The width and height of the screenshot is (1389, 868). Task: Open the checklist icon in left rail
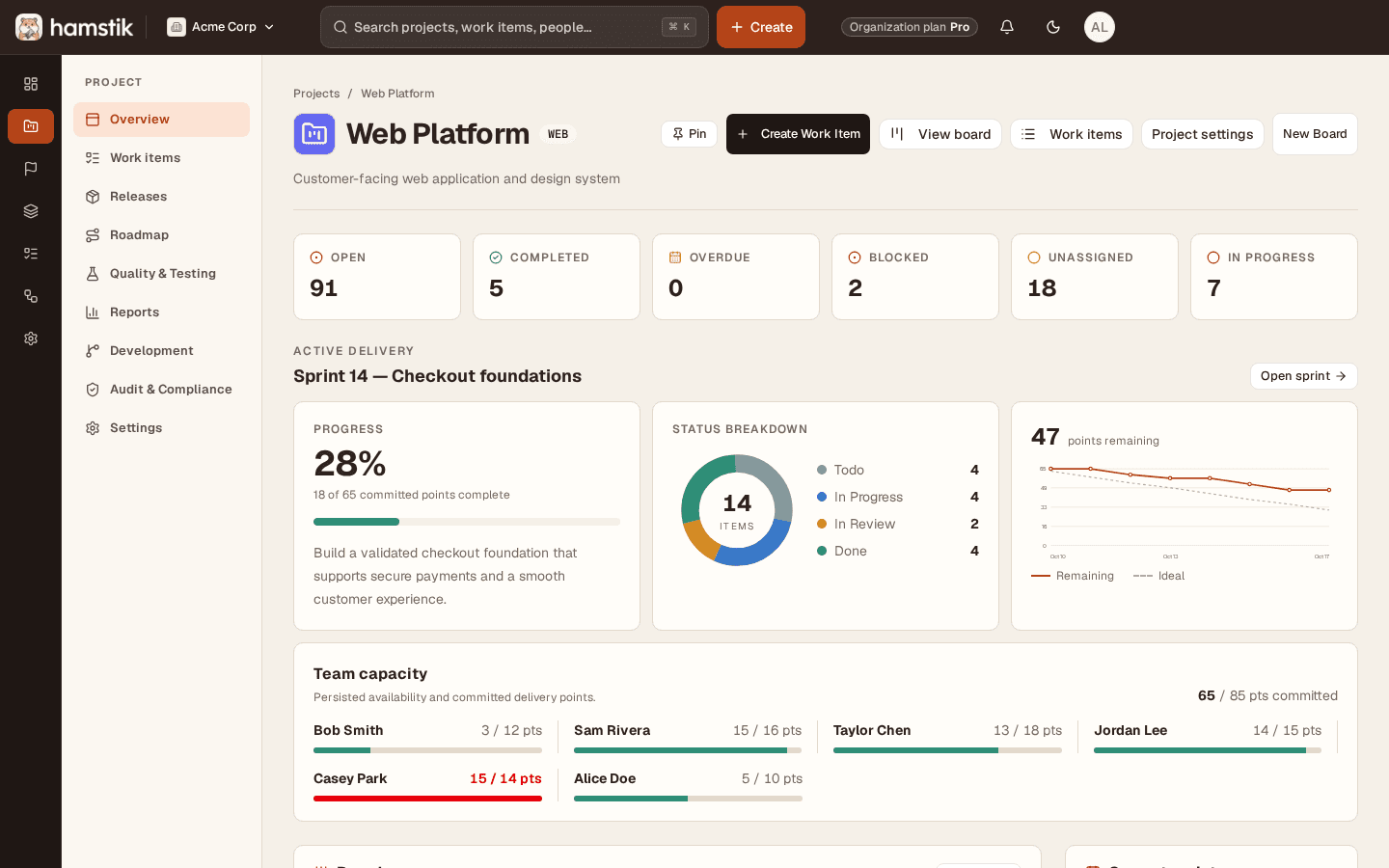click(31, 254)
